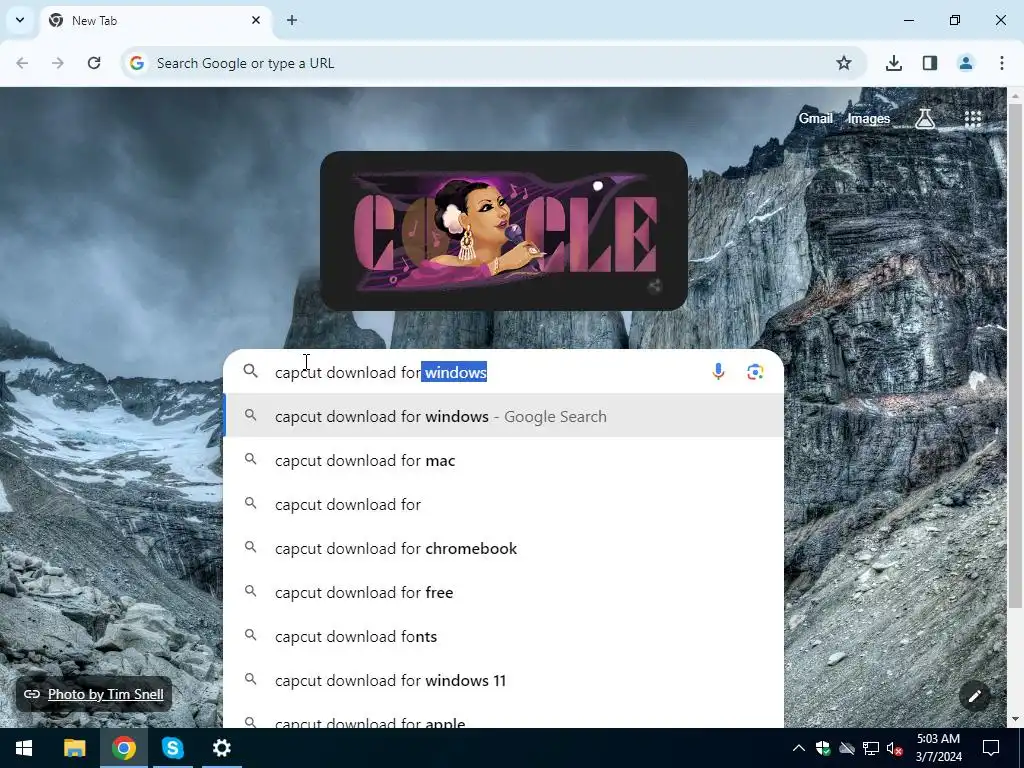Click the browser forward arrow
Image resolution: width=1024 pixels, height=768 pixels.
(58, 63)
